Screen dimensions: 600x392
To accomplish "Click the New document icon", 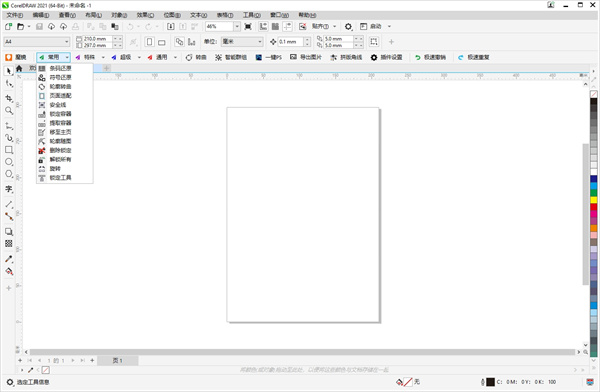I will pos(8,26).
